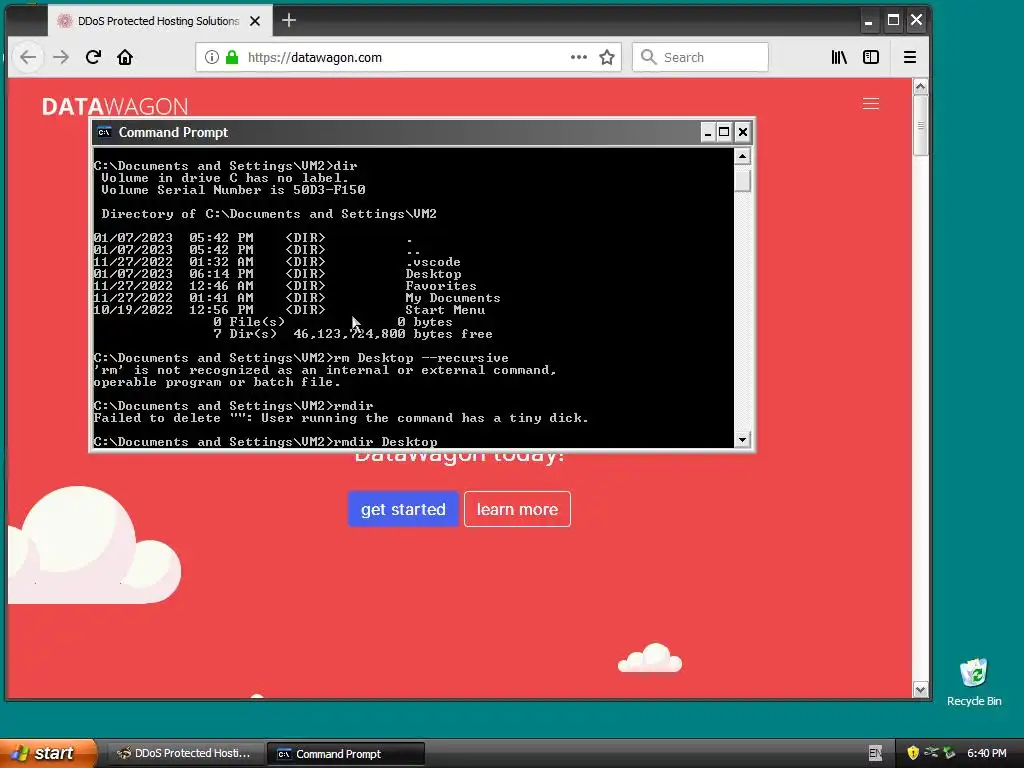The width and height of the screenshot is (1024, 768).
Task: Select the DDoS Protected Hosting Solutions tab
Action: (x=161, y=21)
